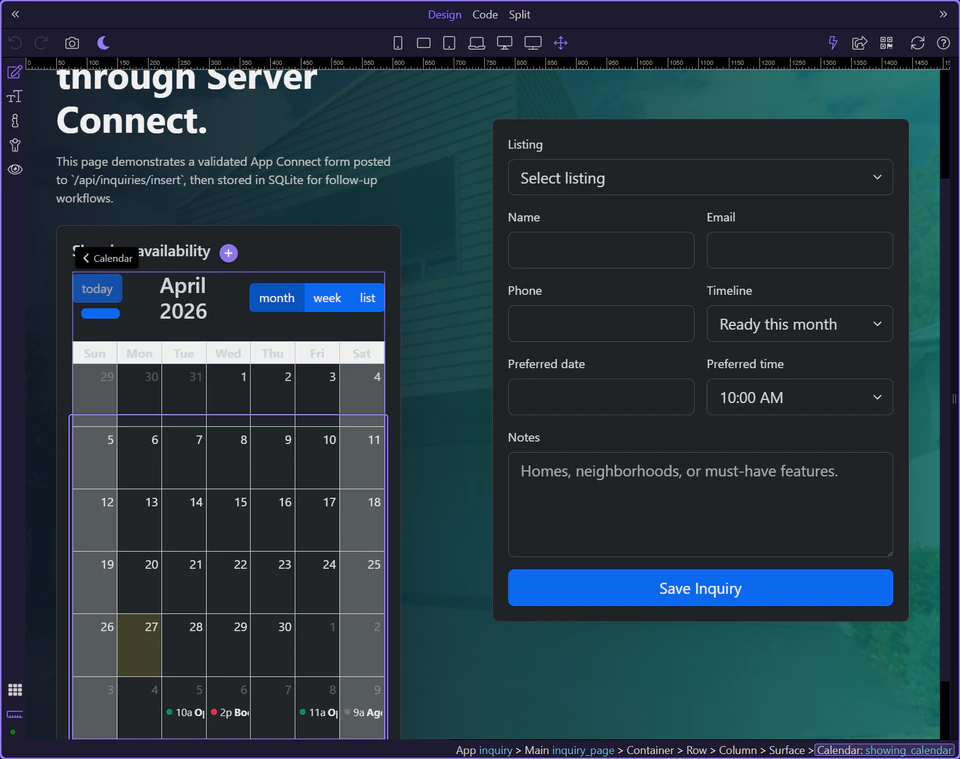The height and width of the screenshot is (759, 960).
Task: Switch to the Split view tab
Action: pyautogui.click(x=519, y=14)
